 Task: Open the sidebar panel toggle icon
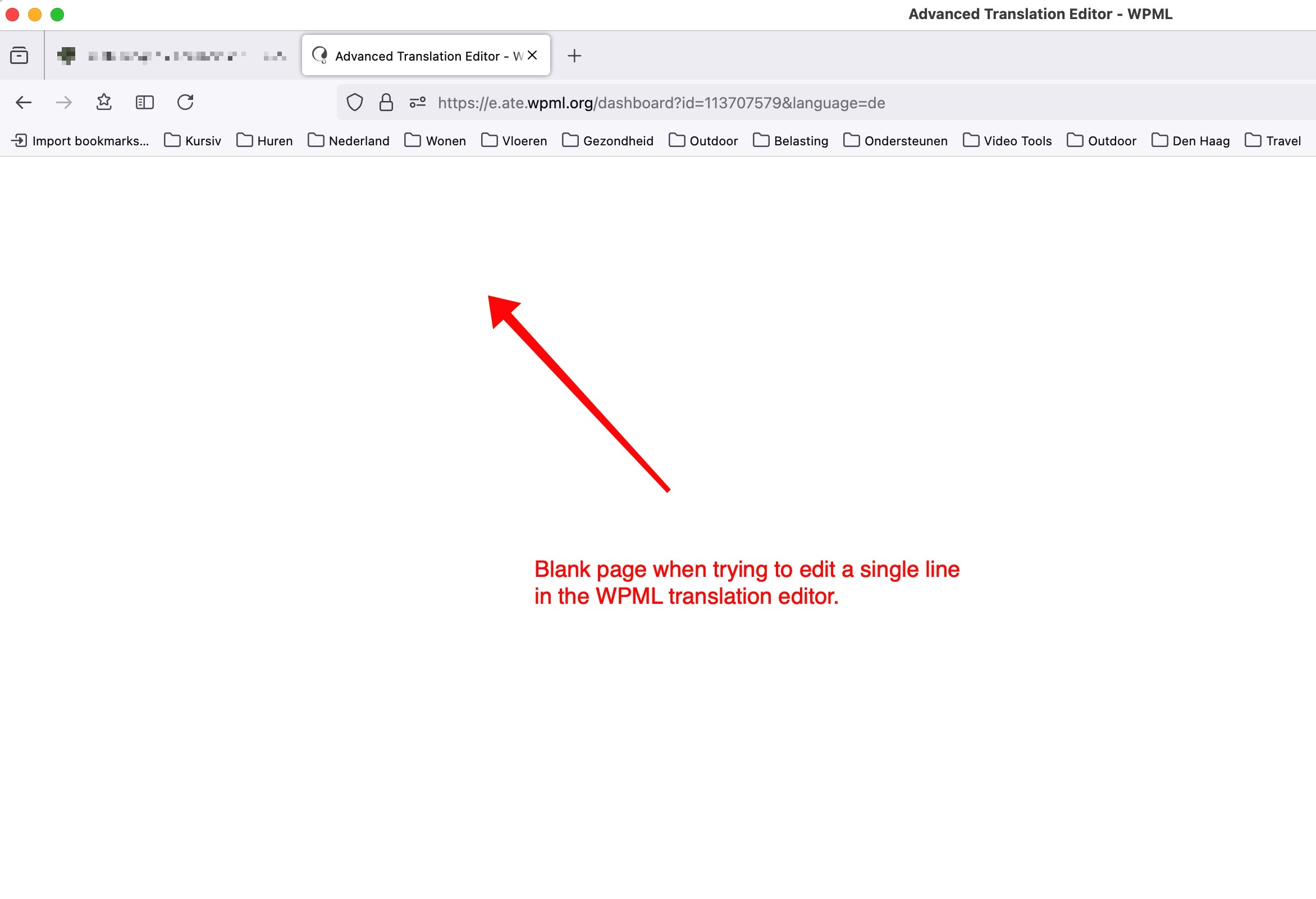144,103
